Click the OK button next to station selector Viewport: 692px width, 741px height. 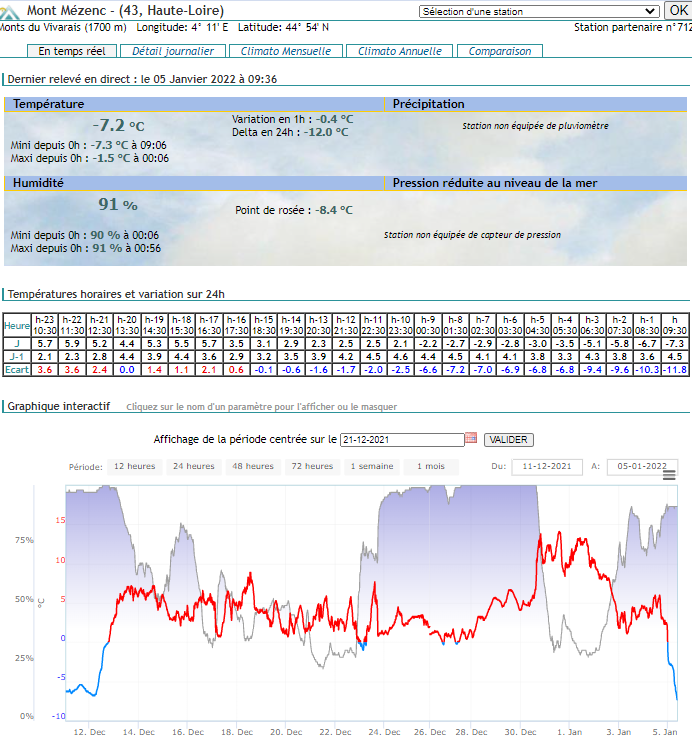pyautogui.click(x=678, y=10)
